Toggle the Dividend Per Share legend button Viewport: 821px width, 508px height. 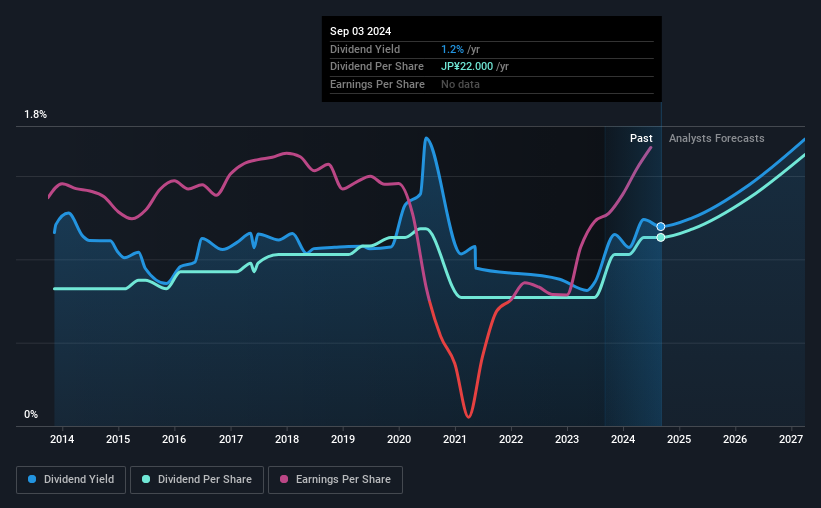pos(197,480)
